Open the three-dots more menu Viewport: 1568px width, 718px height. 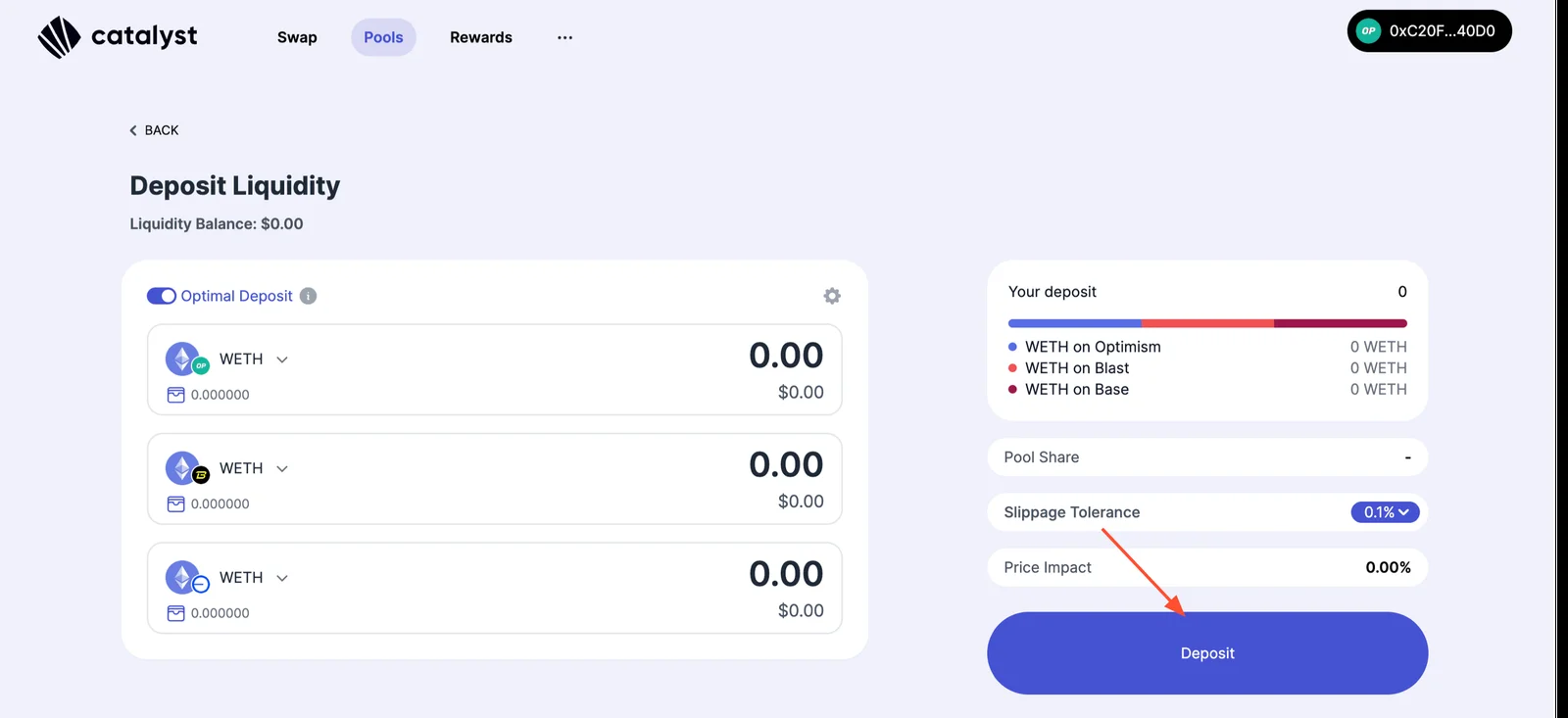click(564, 37)
